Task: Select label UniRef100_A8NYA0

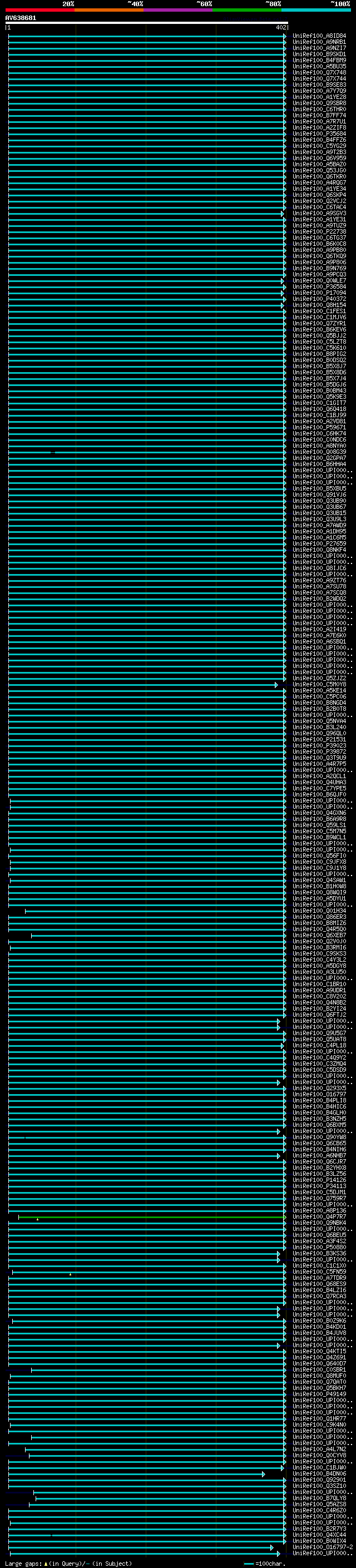Action: 319,446
